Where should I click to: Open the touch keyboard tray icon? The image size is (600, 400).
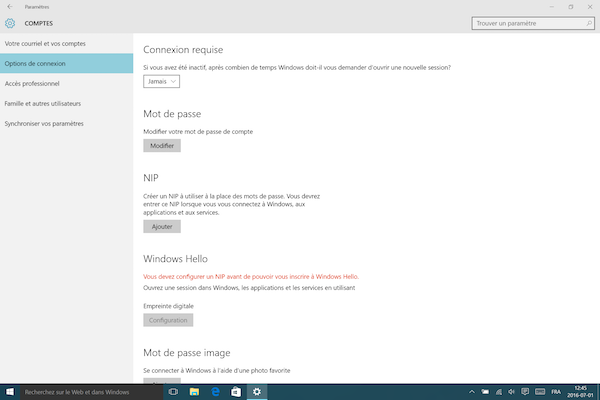pyautogui.click(x=540, y=392)
